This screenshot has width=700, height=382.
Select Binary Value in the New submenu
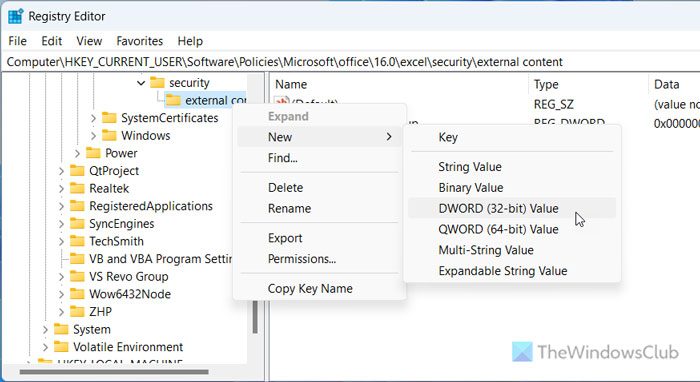(x=512, y=187)
